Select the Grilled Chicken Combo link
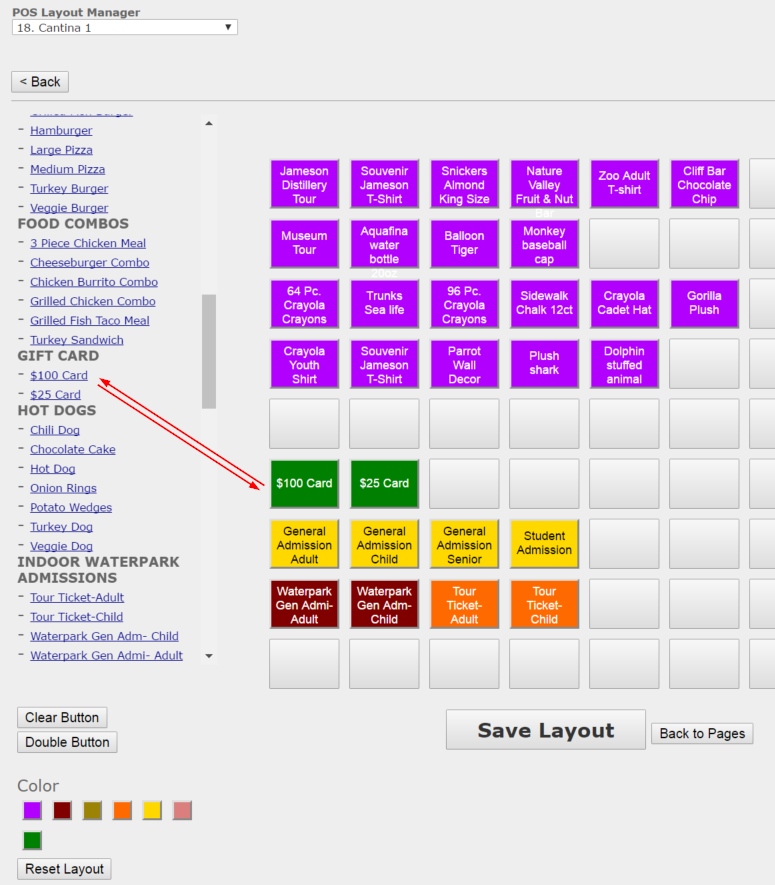The width and height of the screenshot is (775, 885). point(93,301)
